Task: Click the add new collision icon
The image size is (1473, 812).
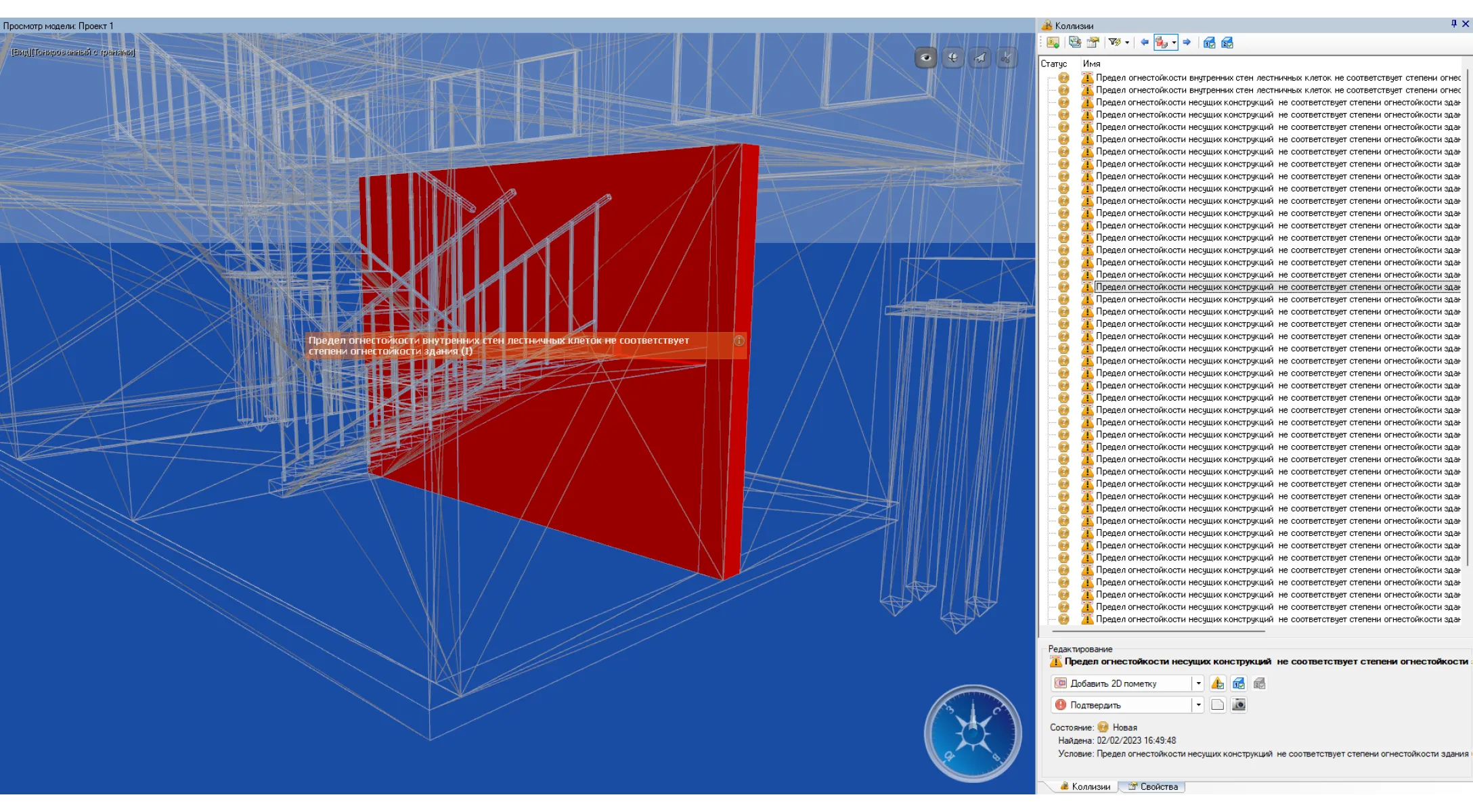Action: pyautogui.click(x=1053, y=43)
